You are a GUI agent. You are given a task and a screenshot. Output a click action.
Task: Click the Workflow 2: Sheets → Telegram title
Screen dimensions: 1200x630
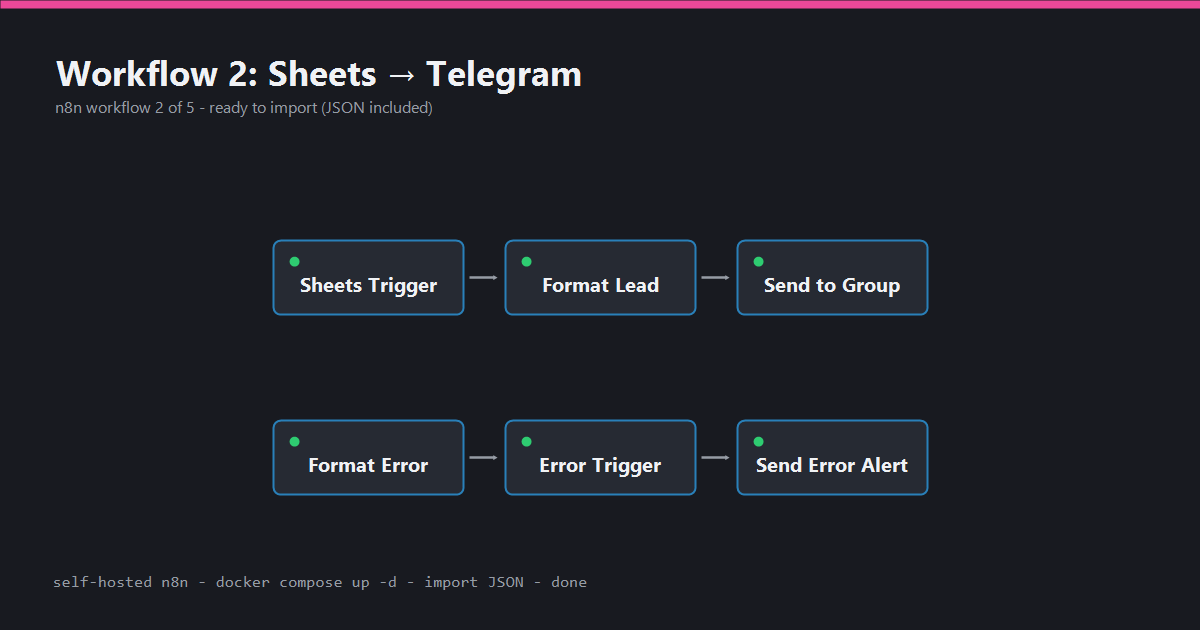coord(319,74)
